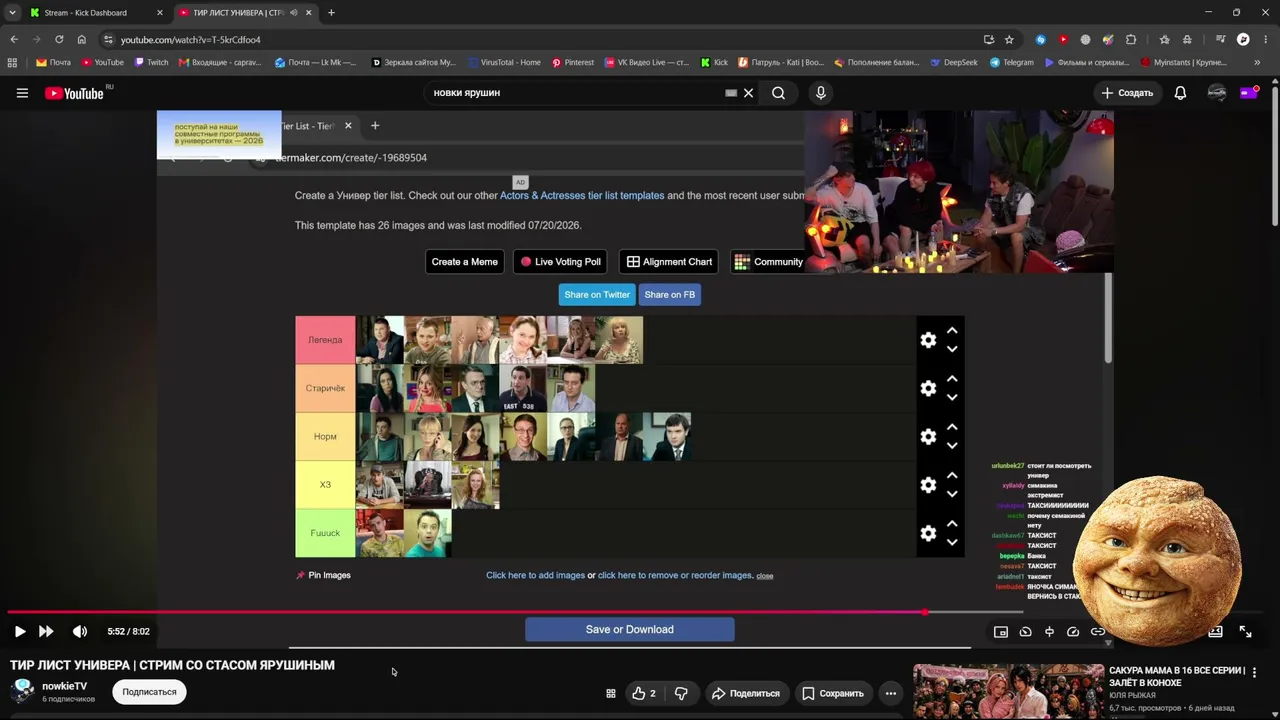Open the browser extensions puzzle icon
Image resolution: width=1280 pixels, height=720 pixels.
click(x=1131, y=40)
